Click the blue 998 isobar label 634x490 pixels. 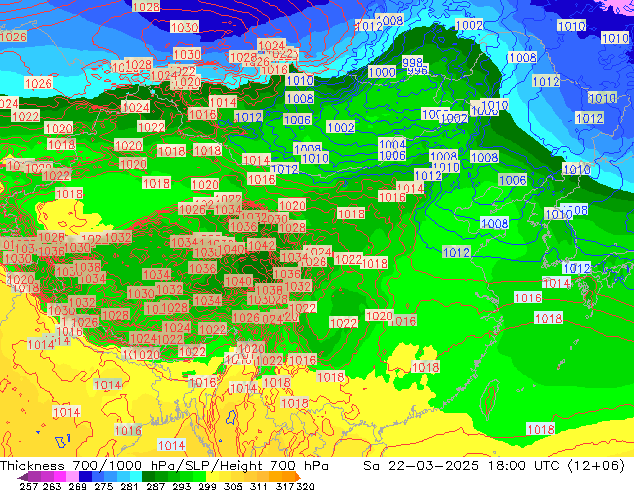pos(412,62)
